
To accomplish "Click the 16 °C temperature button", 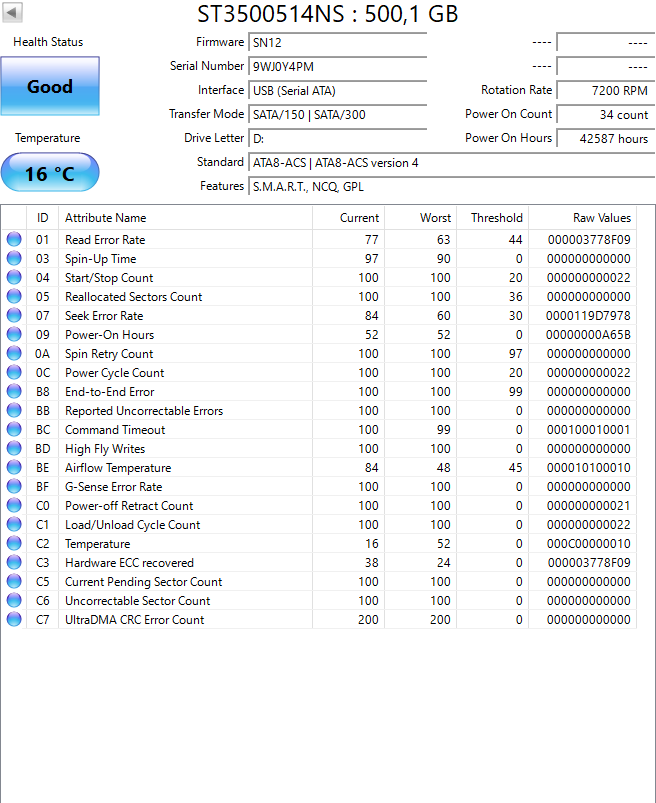I will (x=50, y=173).
